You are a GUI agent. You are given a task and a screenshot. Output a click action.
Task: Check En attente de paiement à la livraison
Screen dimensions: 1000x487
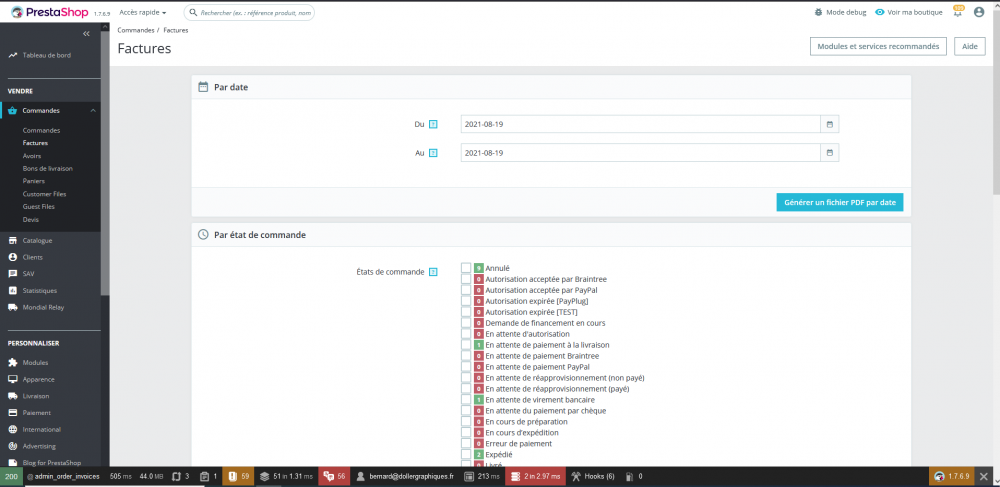tap(466, 345)
